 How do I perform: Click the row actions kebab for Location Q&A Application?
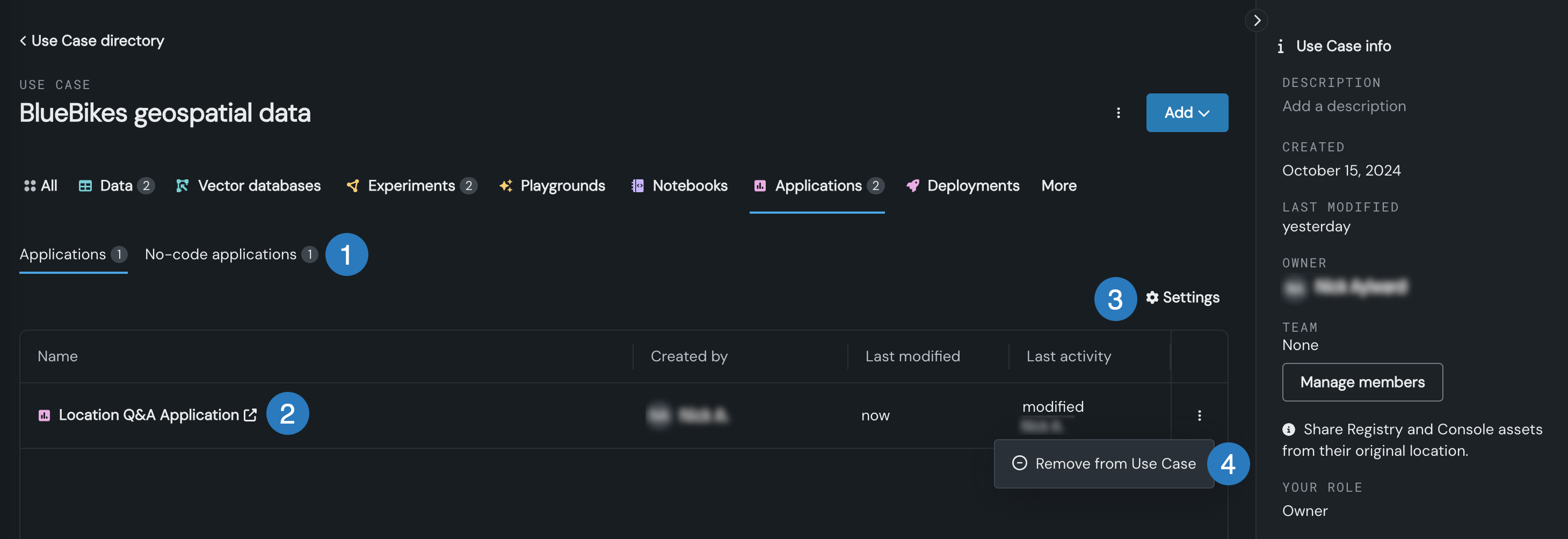click(1199, 416)
